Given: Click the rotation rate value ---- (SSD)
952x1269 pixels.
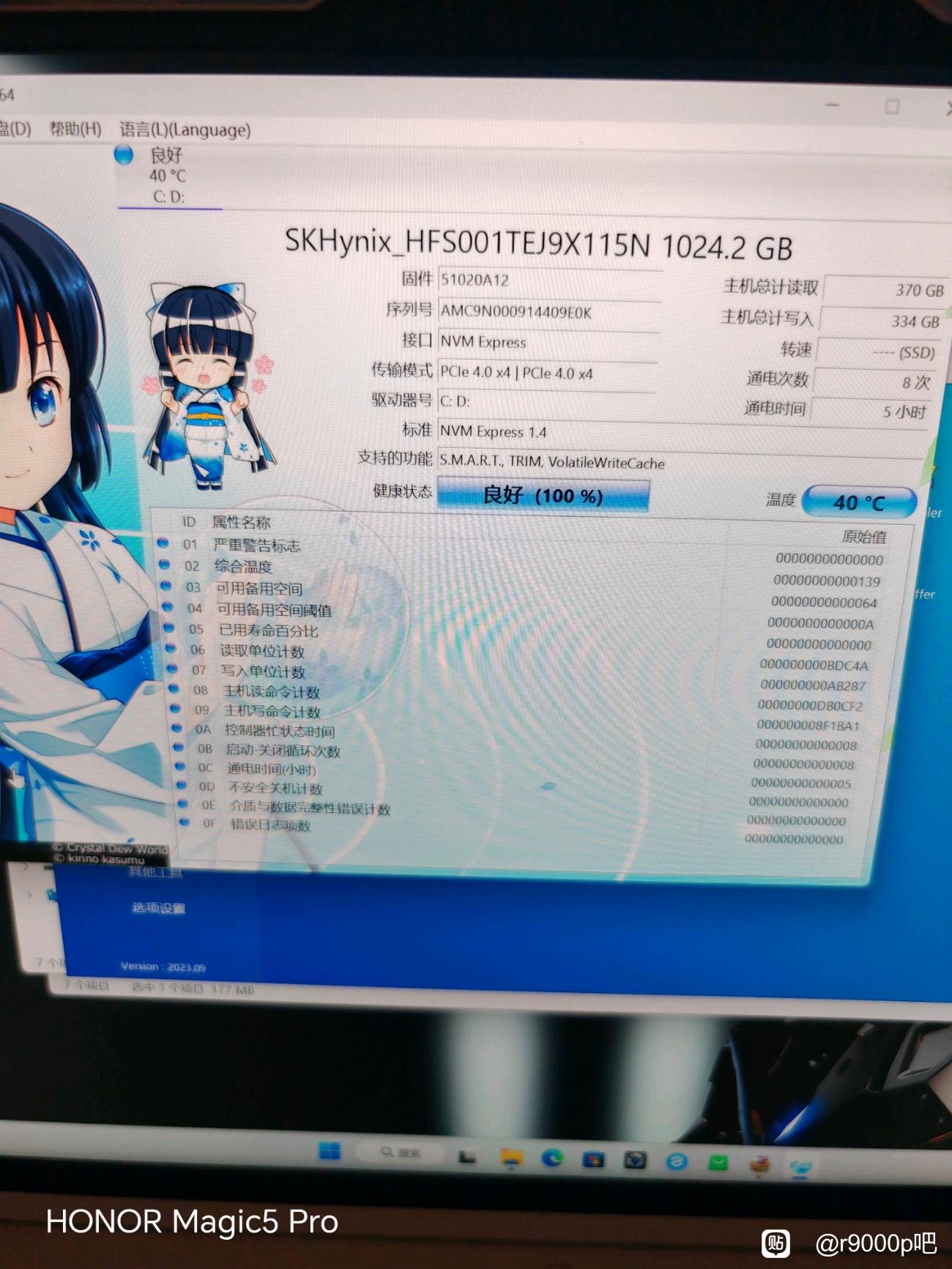Looking at the screenshot, I should 878,352.
